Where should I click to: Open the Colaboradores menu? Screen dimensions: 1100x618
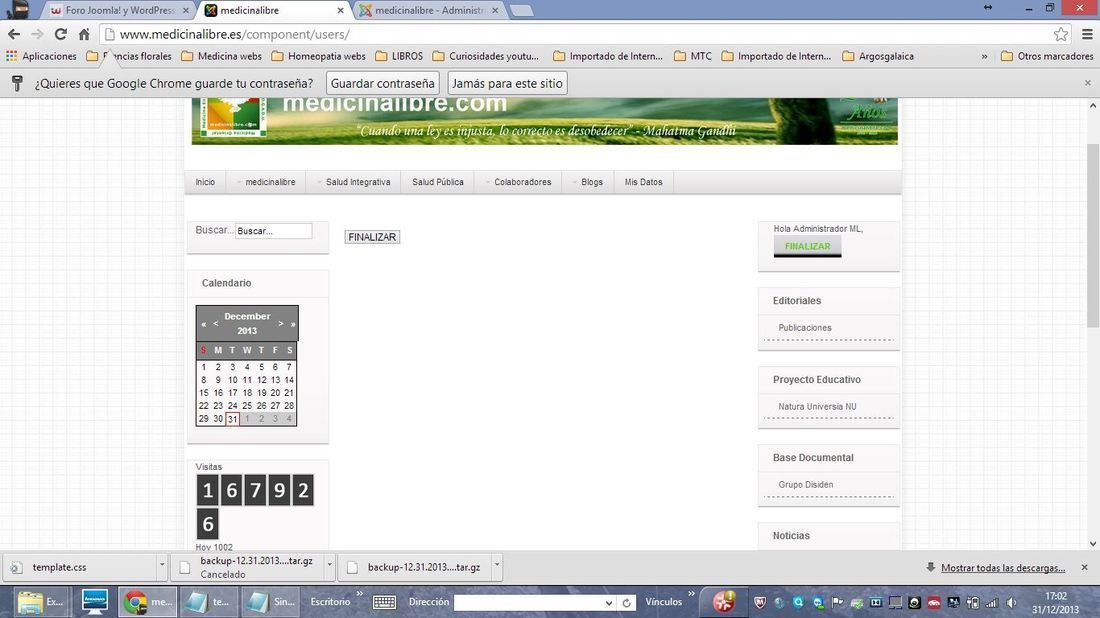[518, 182]
